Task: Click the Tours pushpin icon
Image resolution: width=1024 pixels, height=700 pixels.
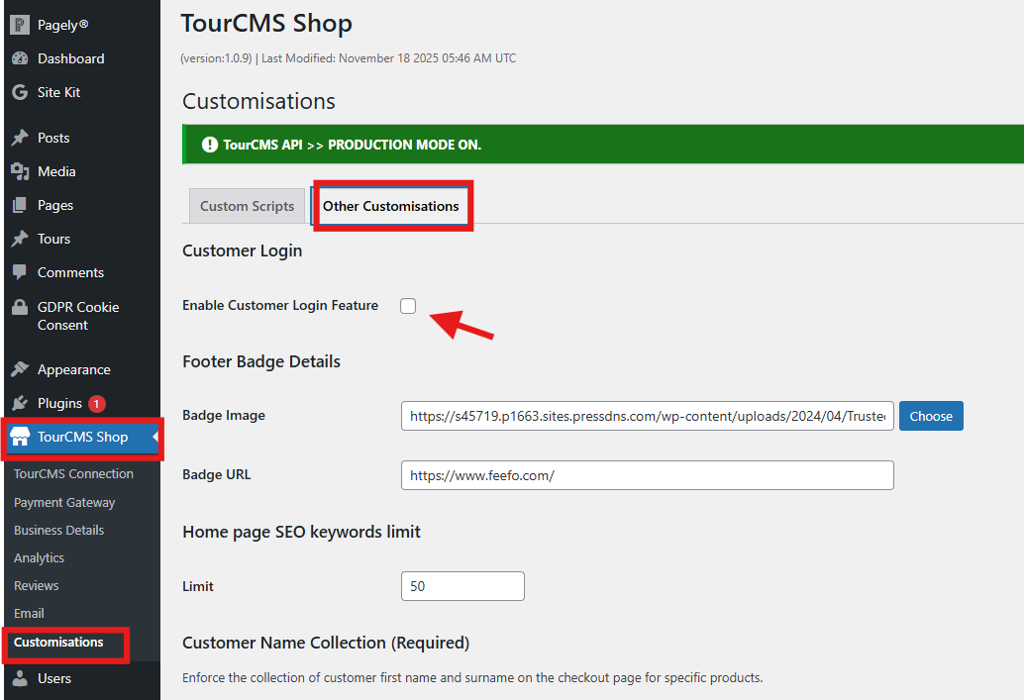Action: click(20, 239)
